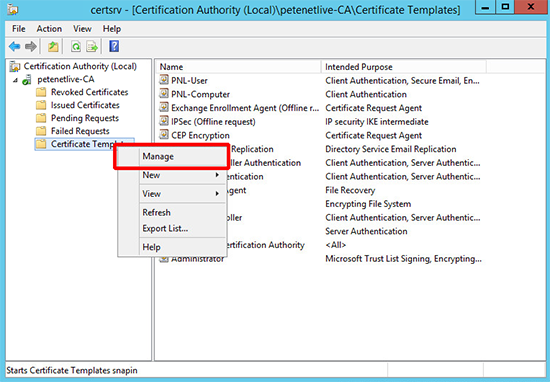This screenshot has height=382, width=550.
Task: Select Failed Requests in the tree
Action: click(80, 131)
